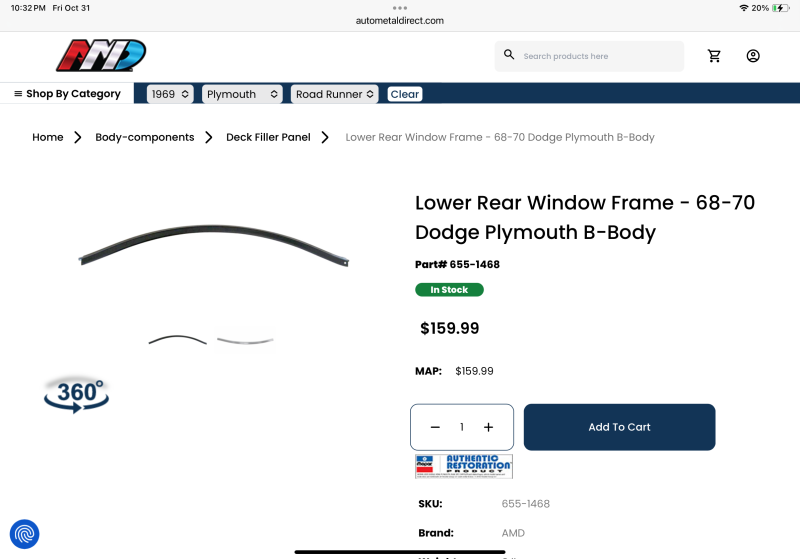Open the 1969 year dropdown
Screen dimensions: 800x559
tap(170, 94)
